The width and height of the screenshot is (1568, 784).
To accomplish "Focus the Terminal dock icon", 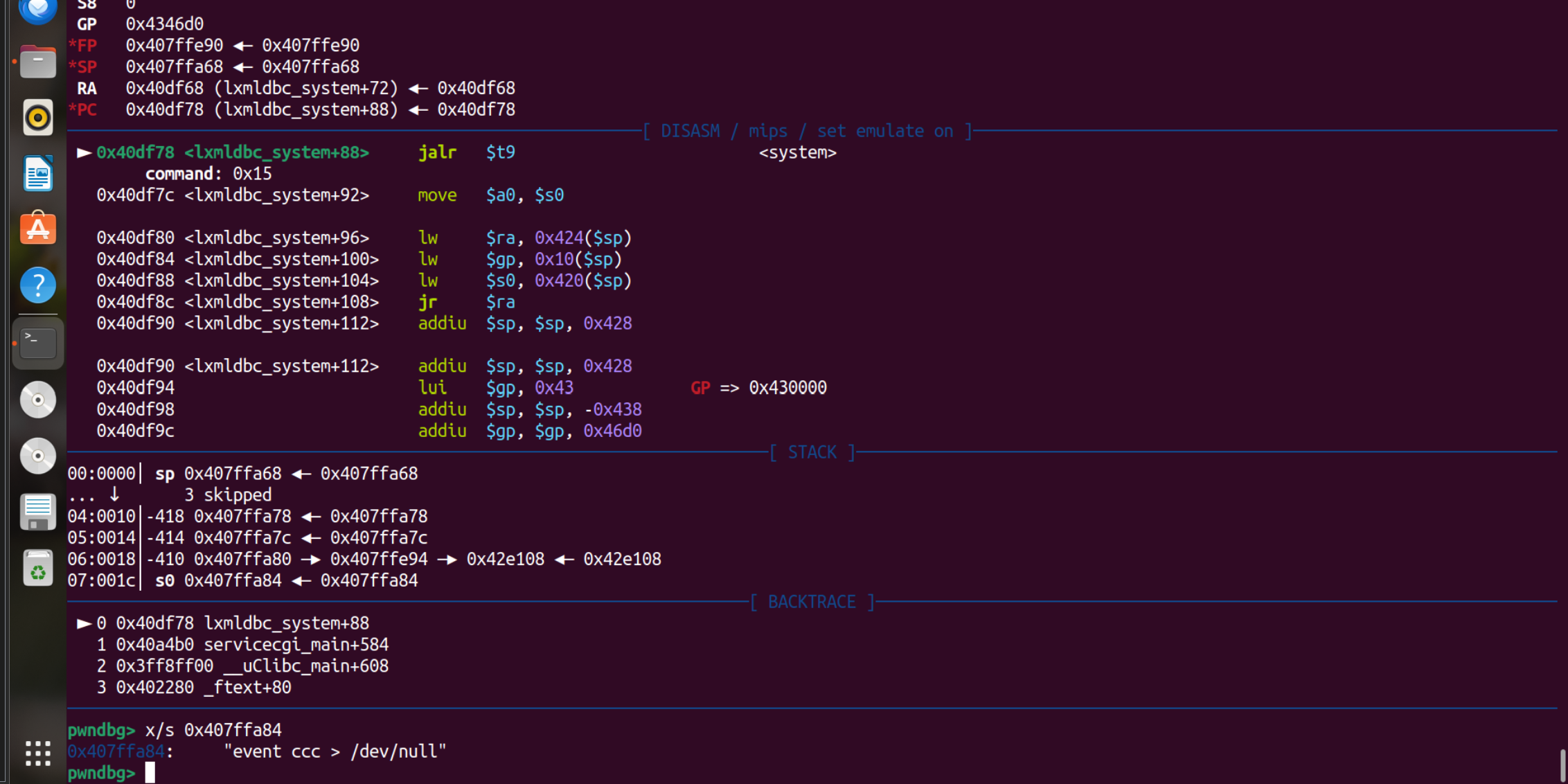I will pyautogui.click(x=37, y=343).
